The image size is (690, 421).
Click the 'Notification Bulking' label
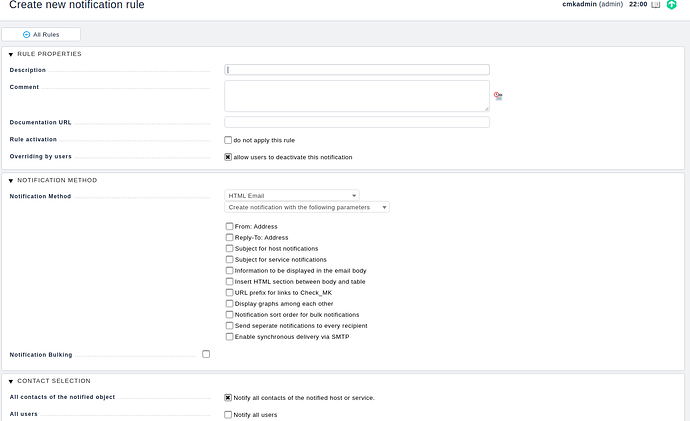point(41,355)
